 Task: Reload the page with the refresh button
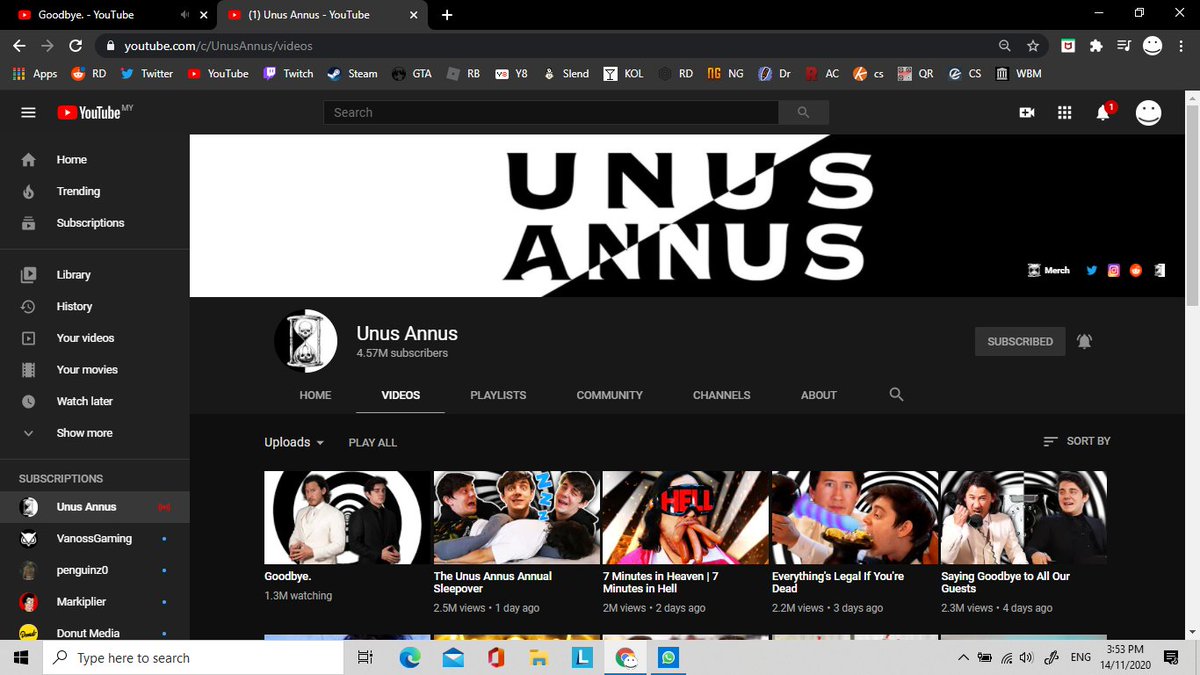pyautogui.click(x=76, y=46)
